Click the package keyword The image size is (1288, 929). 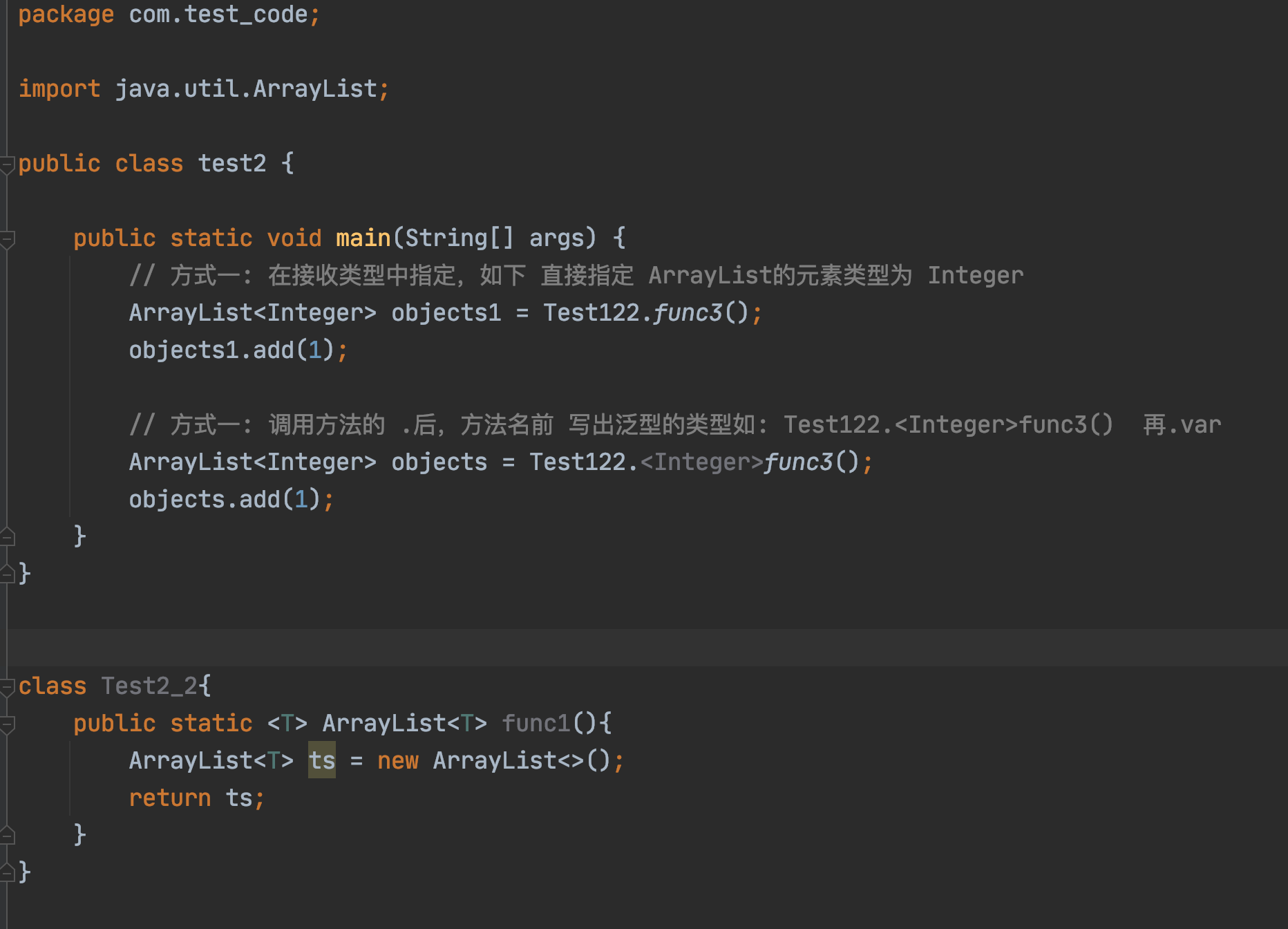[66, 15]
